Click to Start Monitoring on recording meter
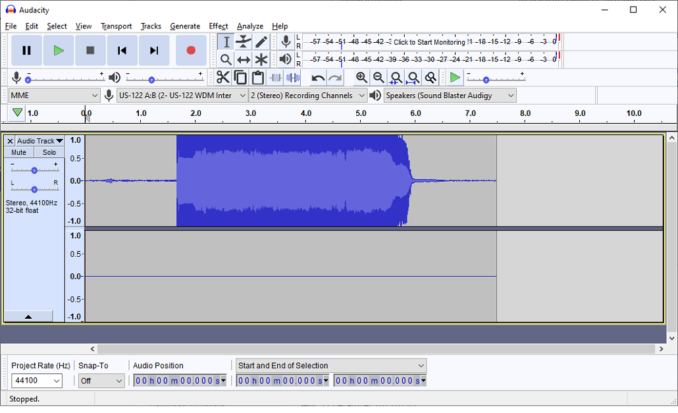This screenshot has width=678, height=413. tap(429, 42)
